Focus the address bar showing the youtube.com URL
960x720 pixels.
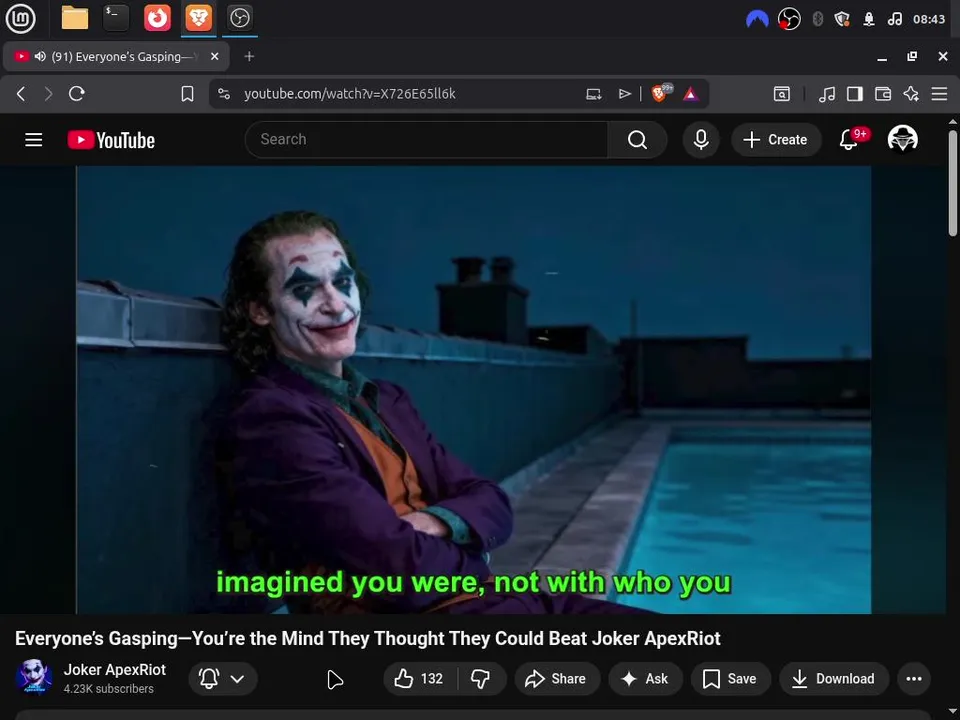coord(350,94)
